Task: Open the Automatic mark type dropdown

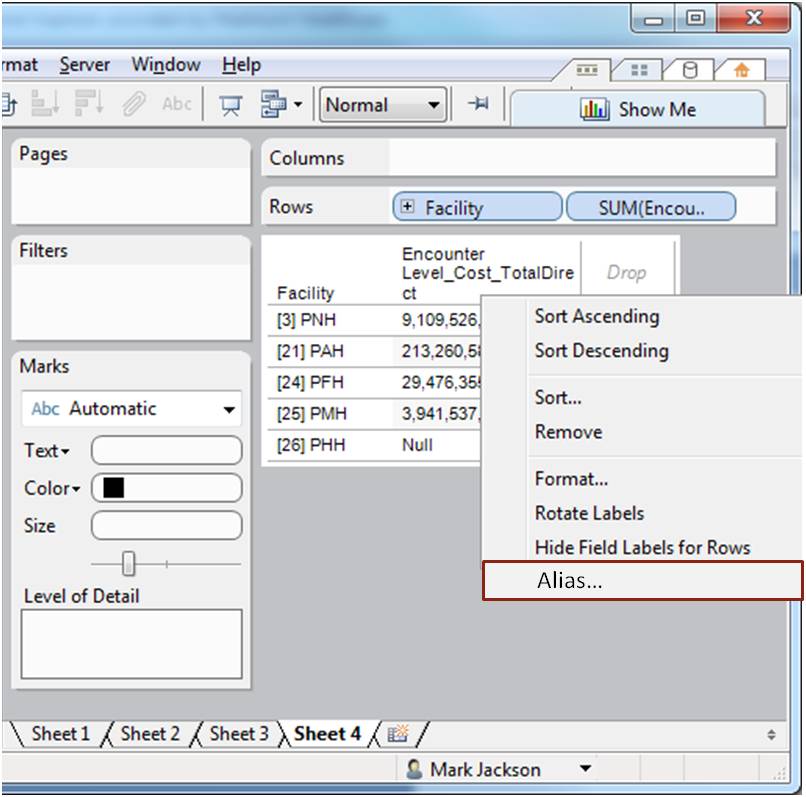Action: 131,409
